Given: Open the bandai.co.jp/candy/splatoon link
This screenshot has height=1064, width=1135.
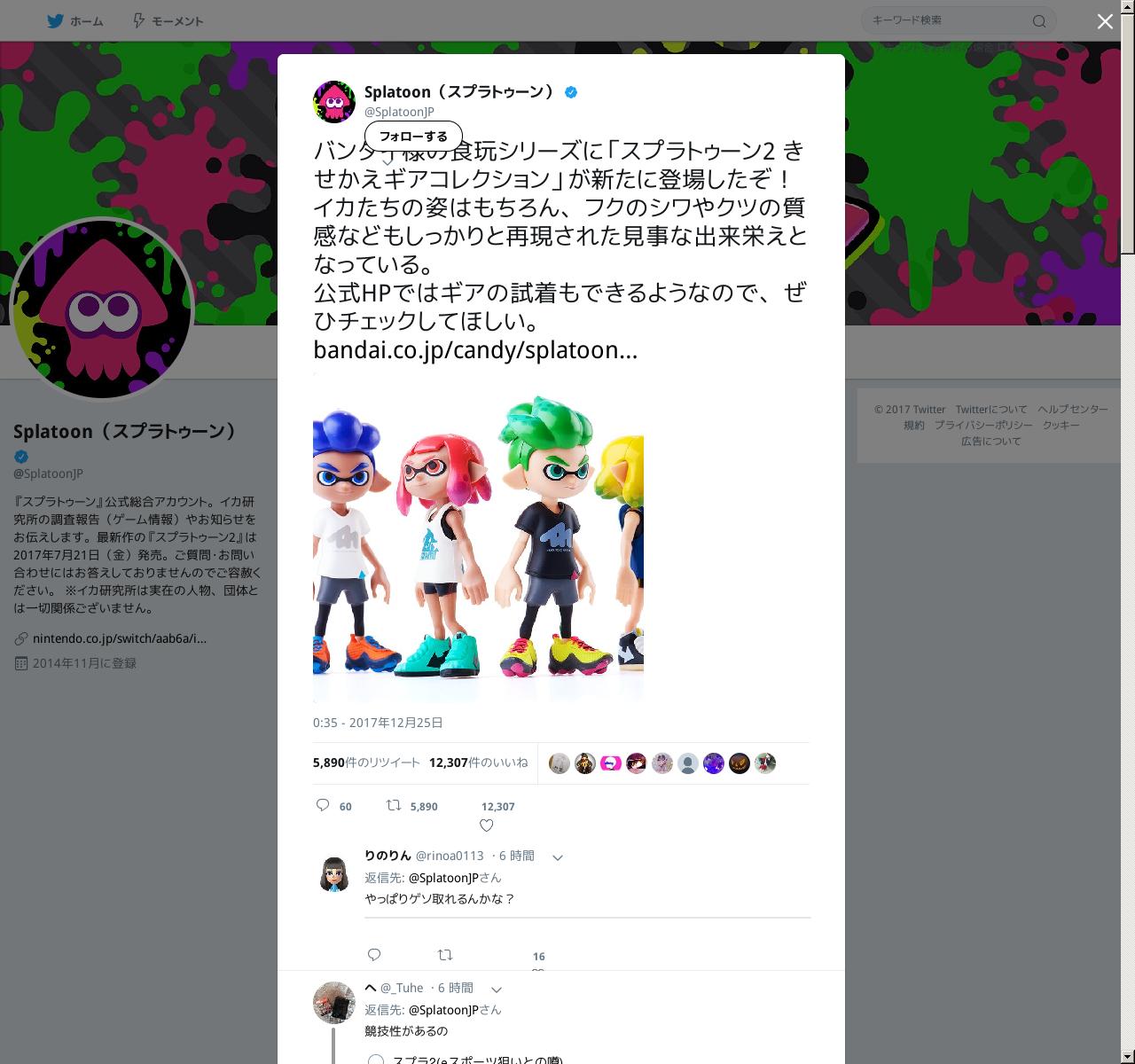Looking at the screenshot, I should tap(475, 349).
